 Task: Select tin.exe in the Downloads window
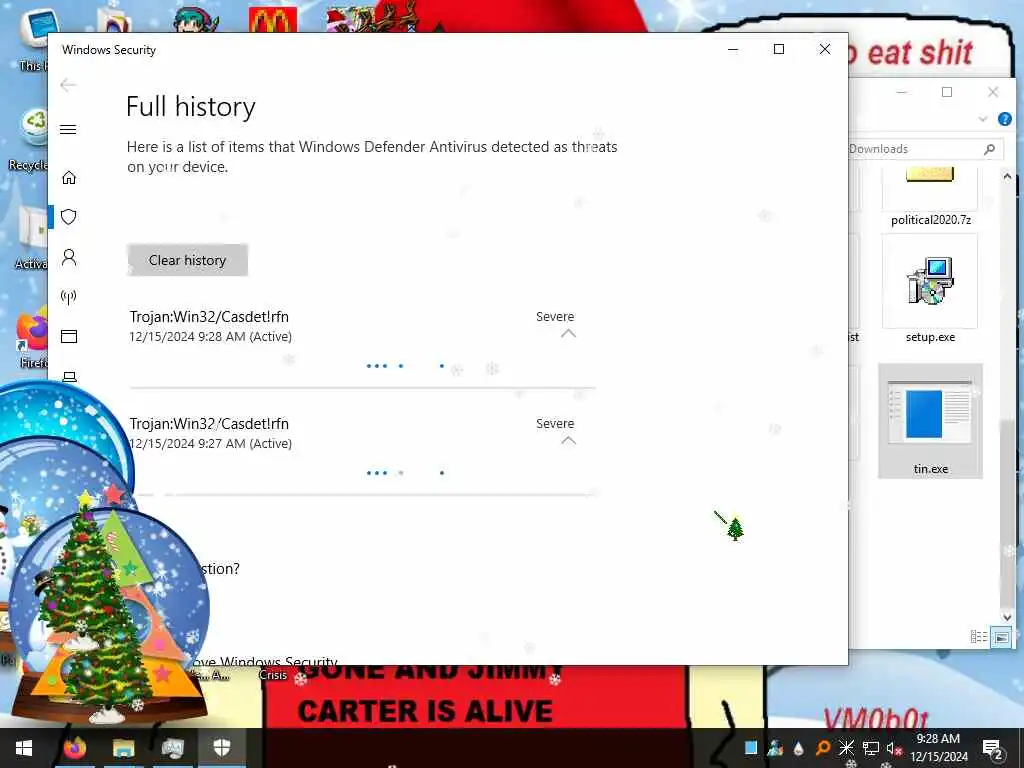click(x=930, y=421)
